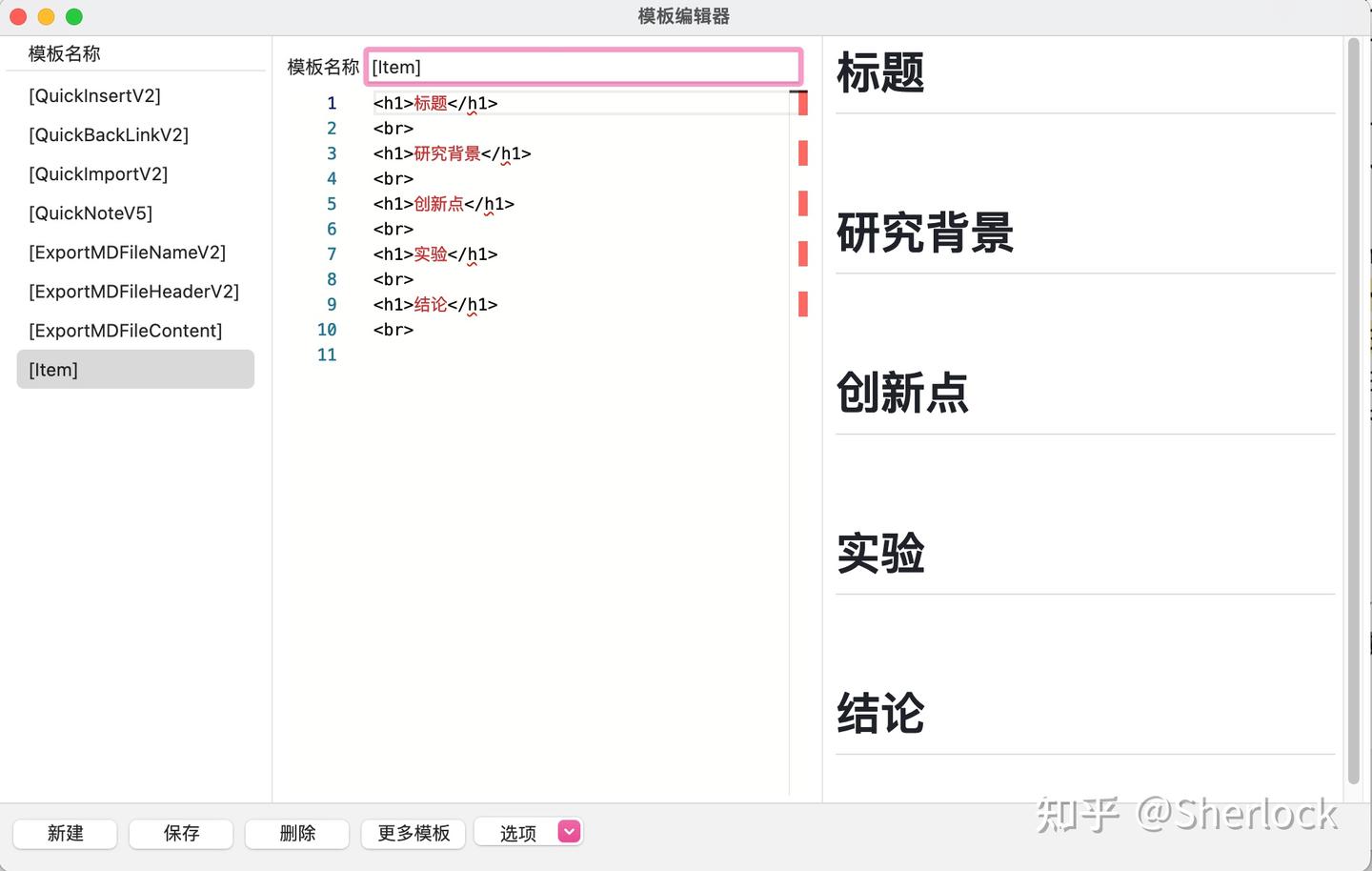
Task: Click the <br> on code line 2
Action: pyautogui.click(x=393, y=129)
